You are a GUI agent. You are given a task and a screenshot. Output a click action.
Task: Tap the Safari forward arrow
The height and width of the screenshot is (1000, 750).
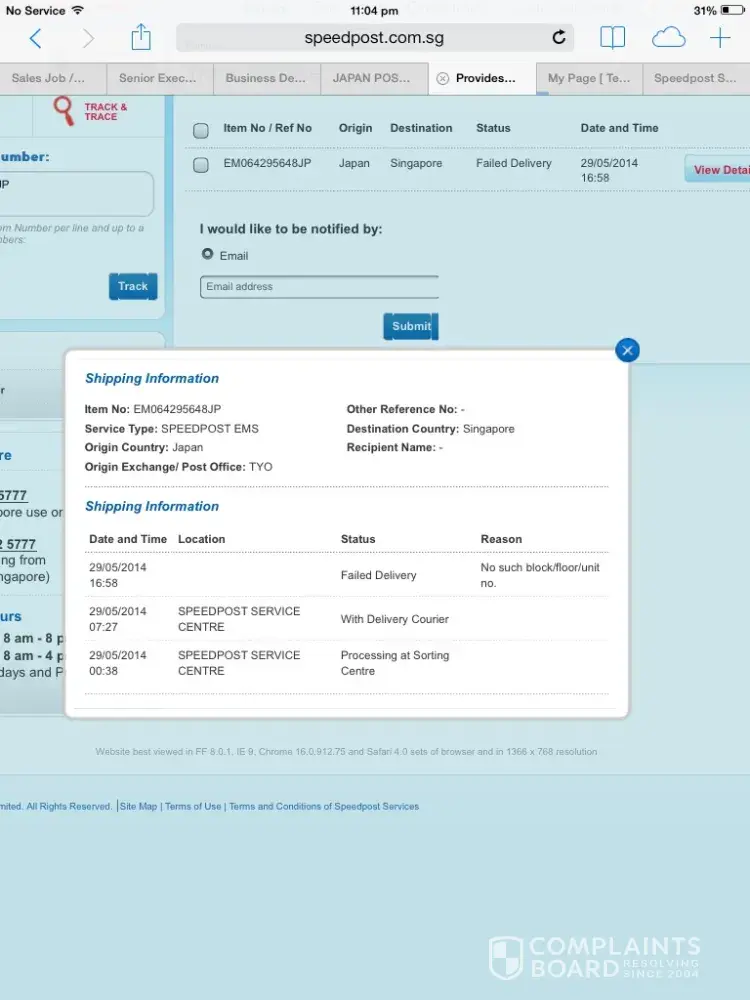[x=88, y=39]
